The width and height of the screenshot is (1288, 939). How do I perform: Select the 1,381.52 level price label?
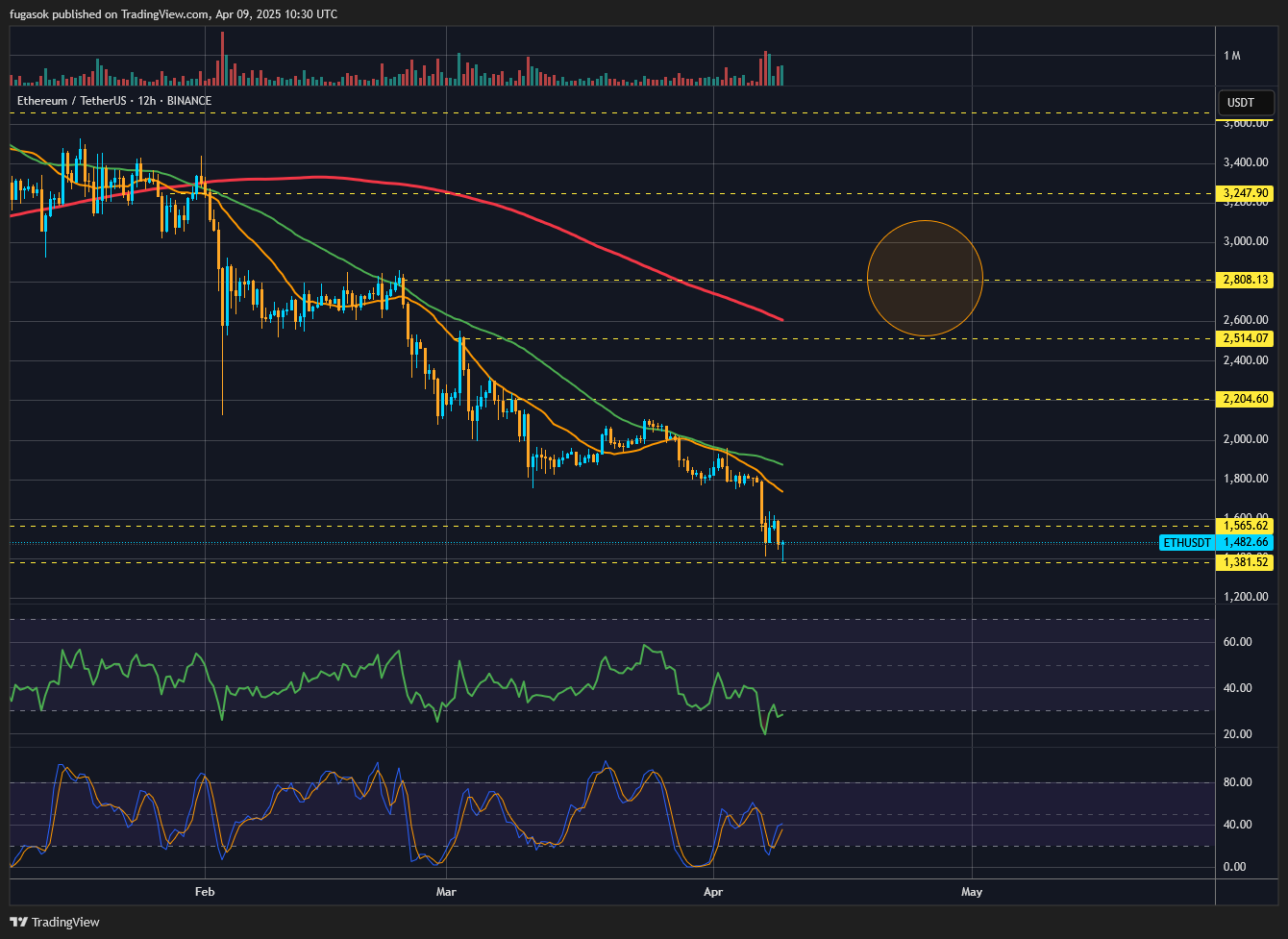[1246, 562]
